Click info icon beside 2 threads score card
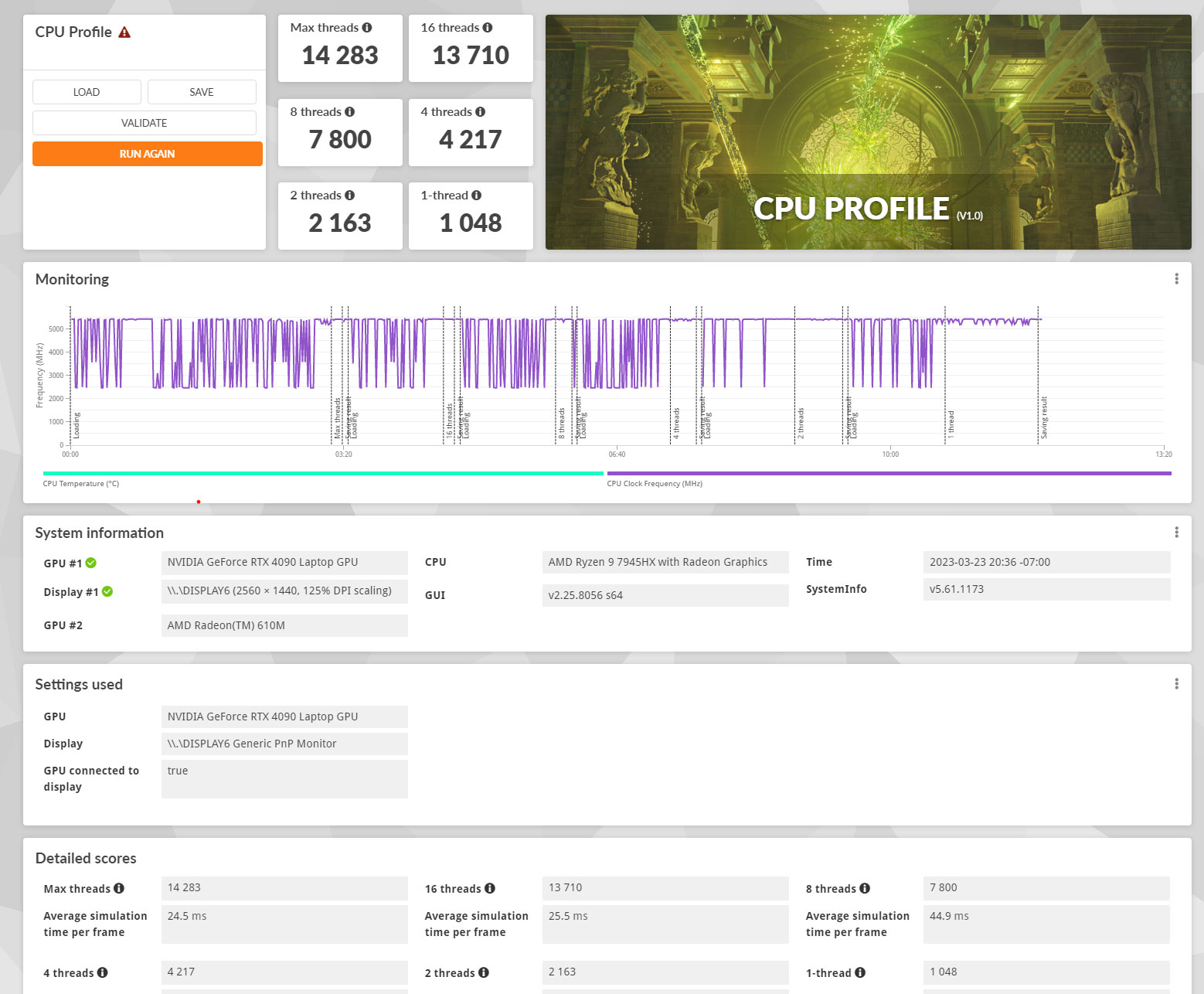 pyautogui.click(x=350, y=196)
